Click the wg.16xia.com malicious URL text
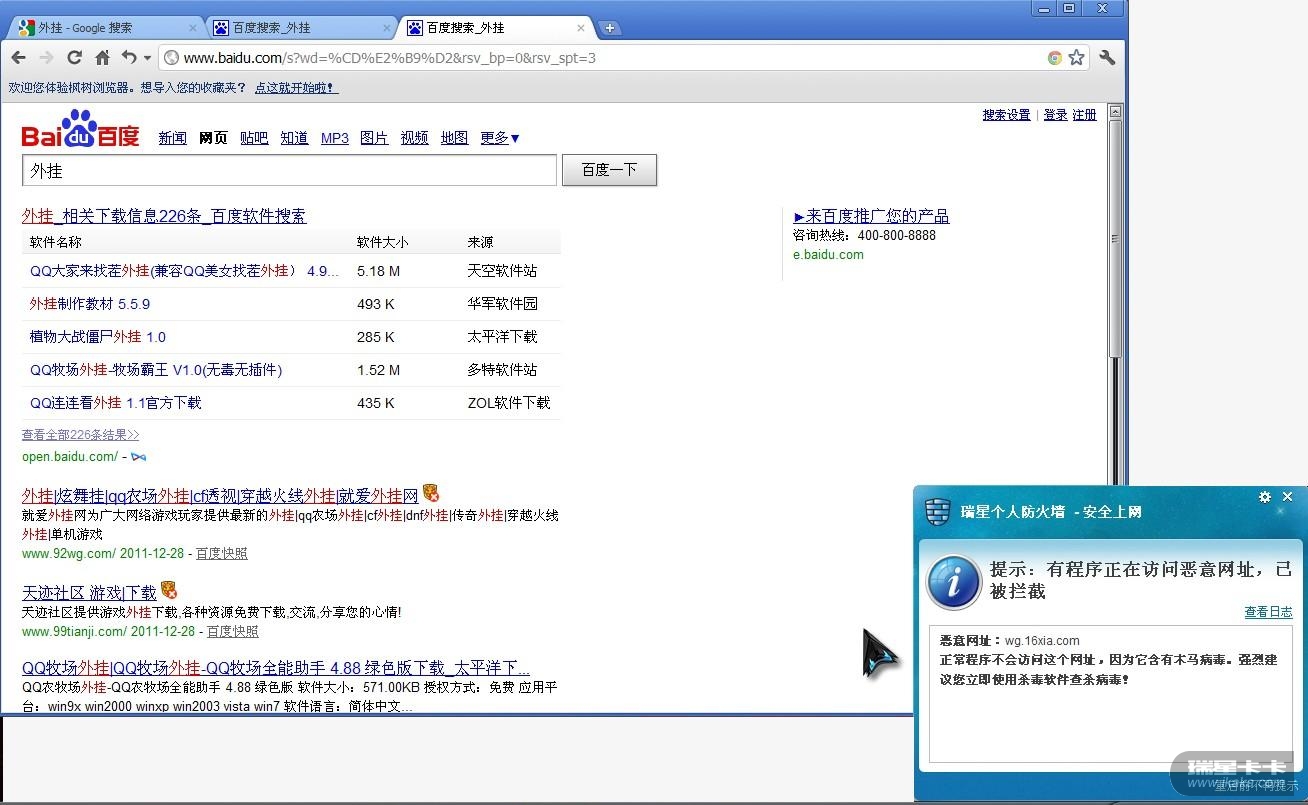This screenshot has height=805, width=1308. [x=1042, y=641]
